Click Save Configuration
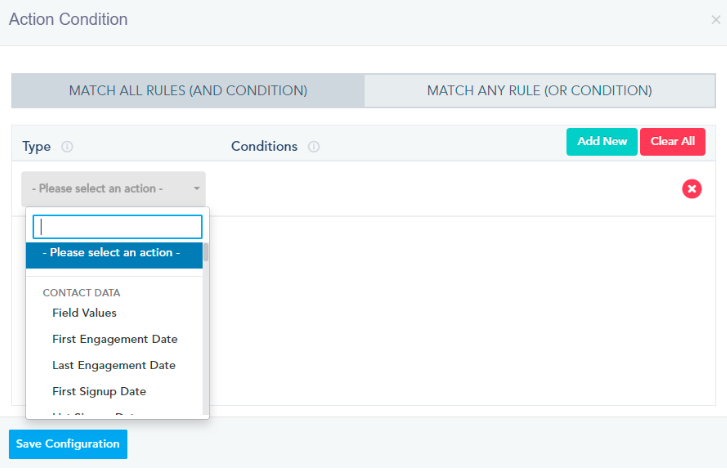This screenshot has height=474, width=727. pos(68,444)
